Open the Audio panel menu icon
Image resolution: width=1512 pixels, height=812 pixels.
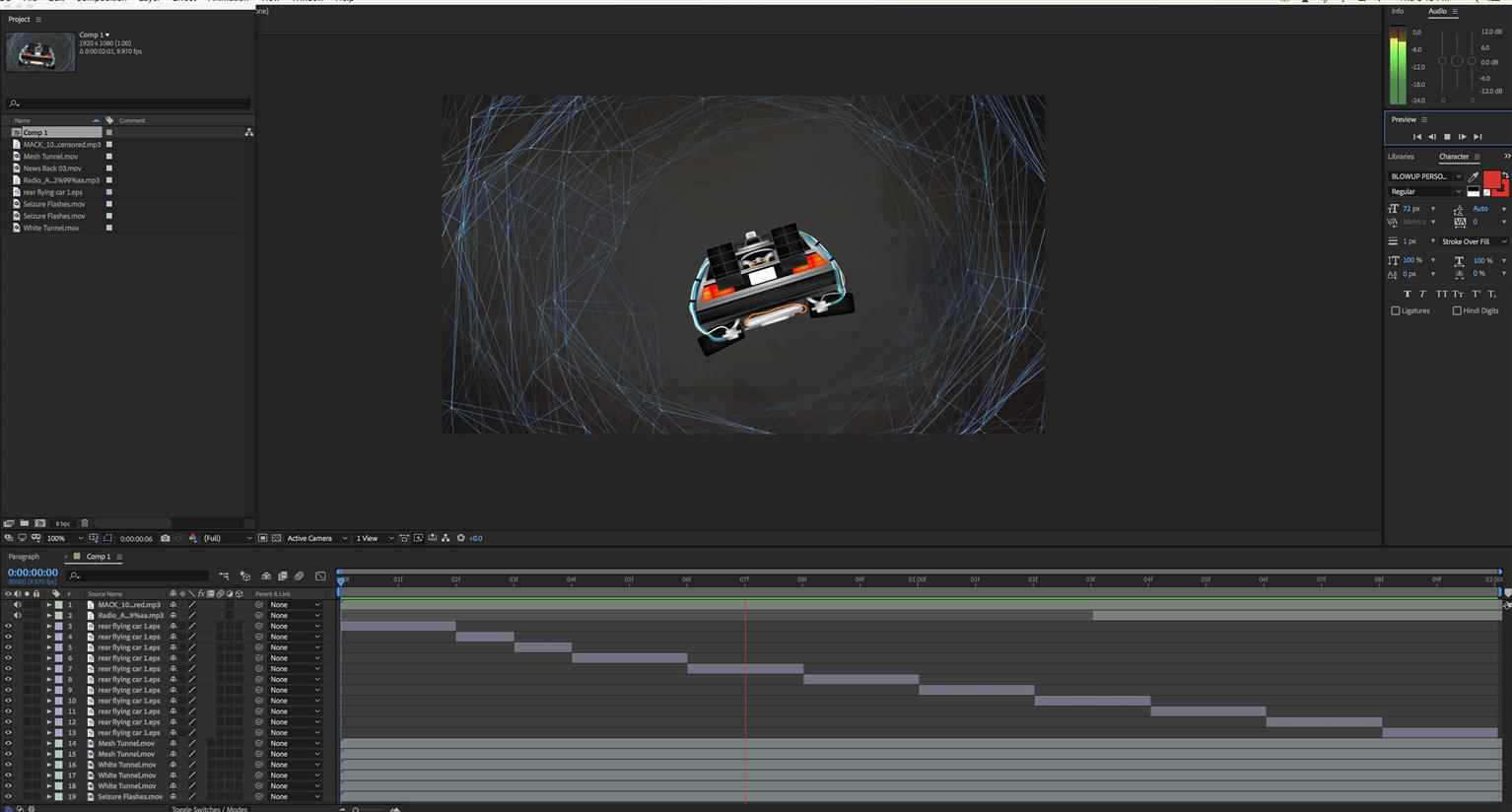[x=1455, y=12]
